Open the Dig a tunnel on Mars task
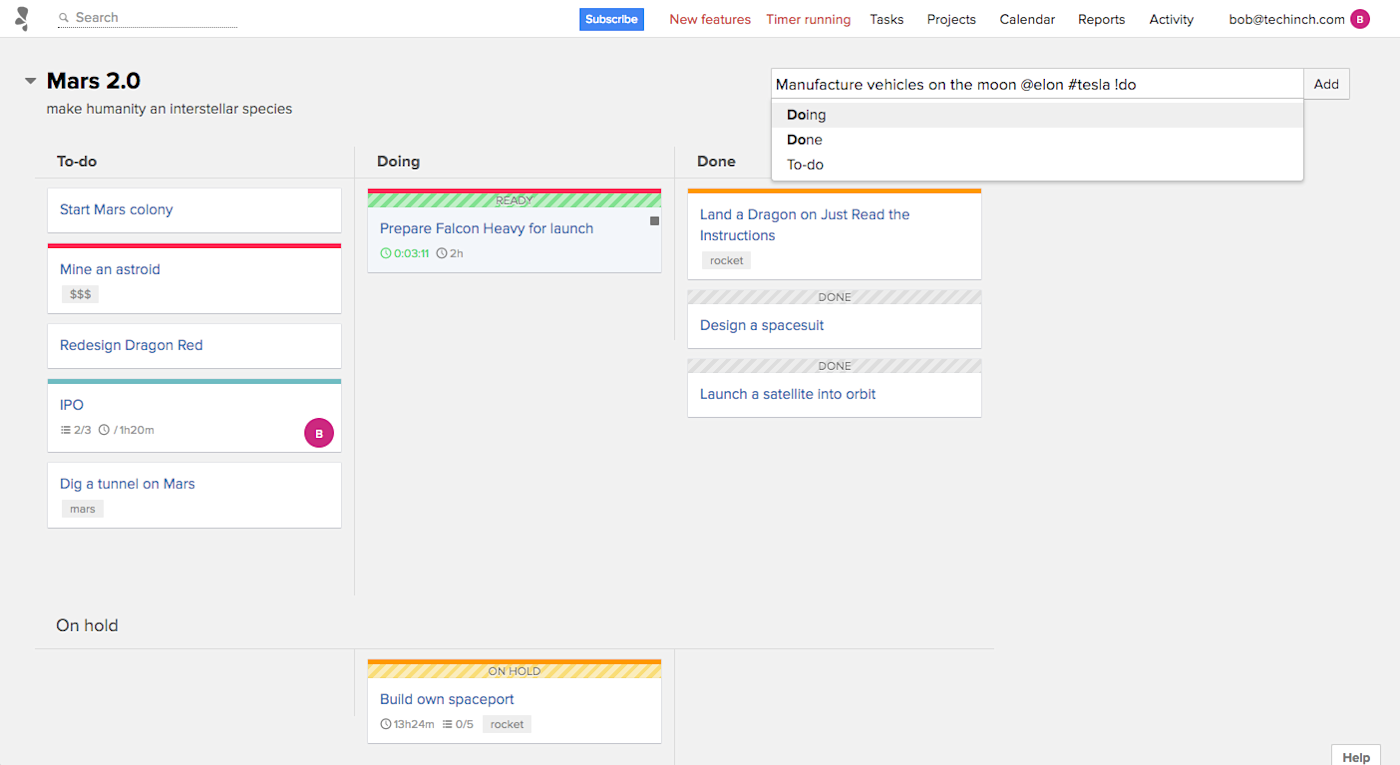Image resolution: width=1400 pixels, height=765 pixels. click(x=127, y=484)
